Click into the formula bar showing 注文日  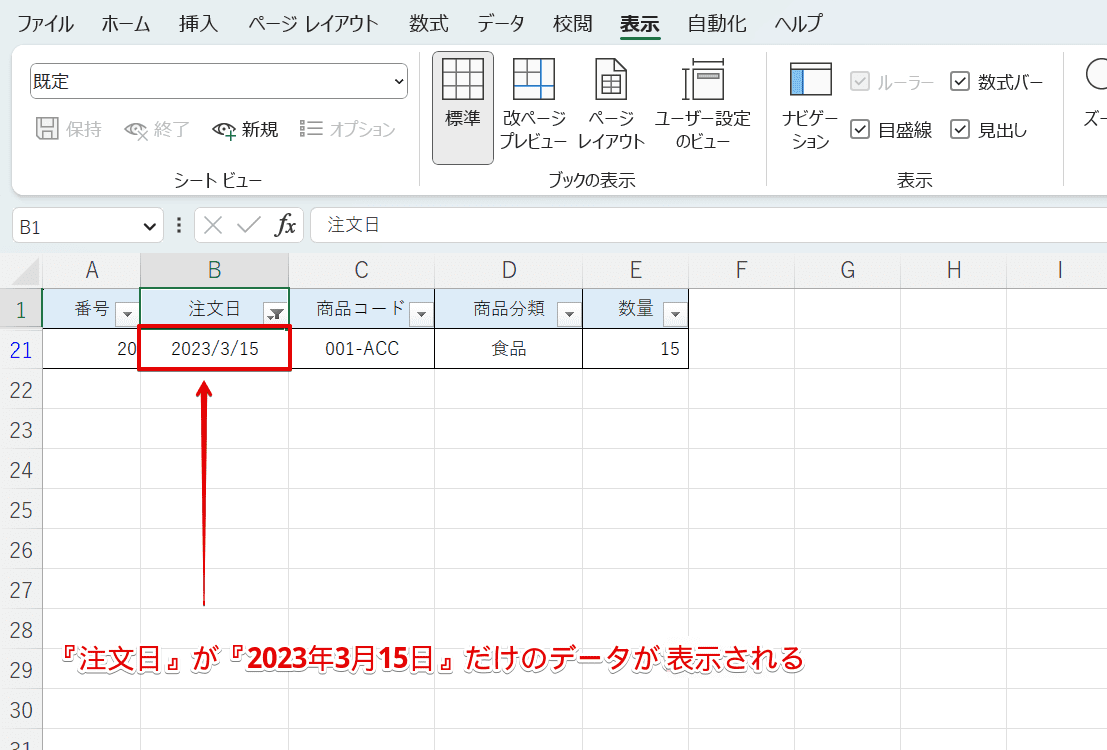(x=708, y=225)
